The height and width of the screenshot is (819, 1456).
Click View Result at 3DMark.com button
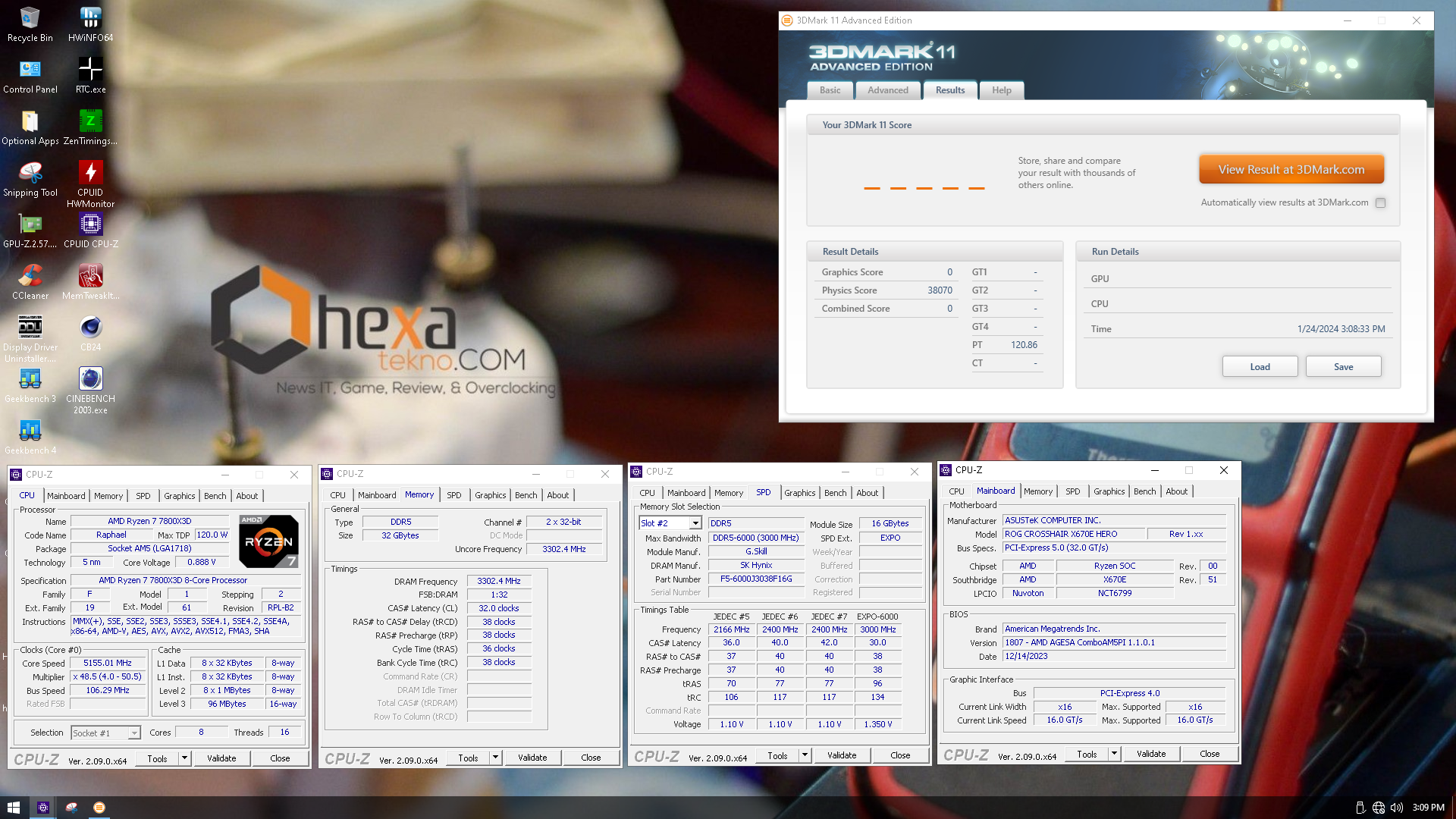(x=1291, y=170)
